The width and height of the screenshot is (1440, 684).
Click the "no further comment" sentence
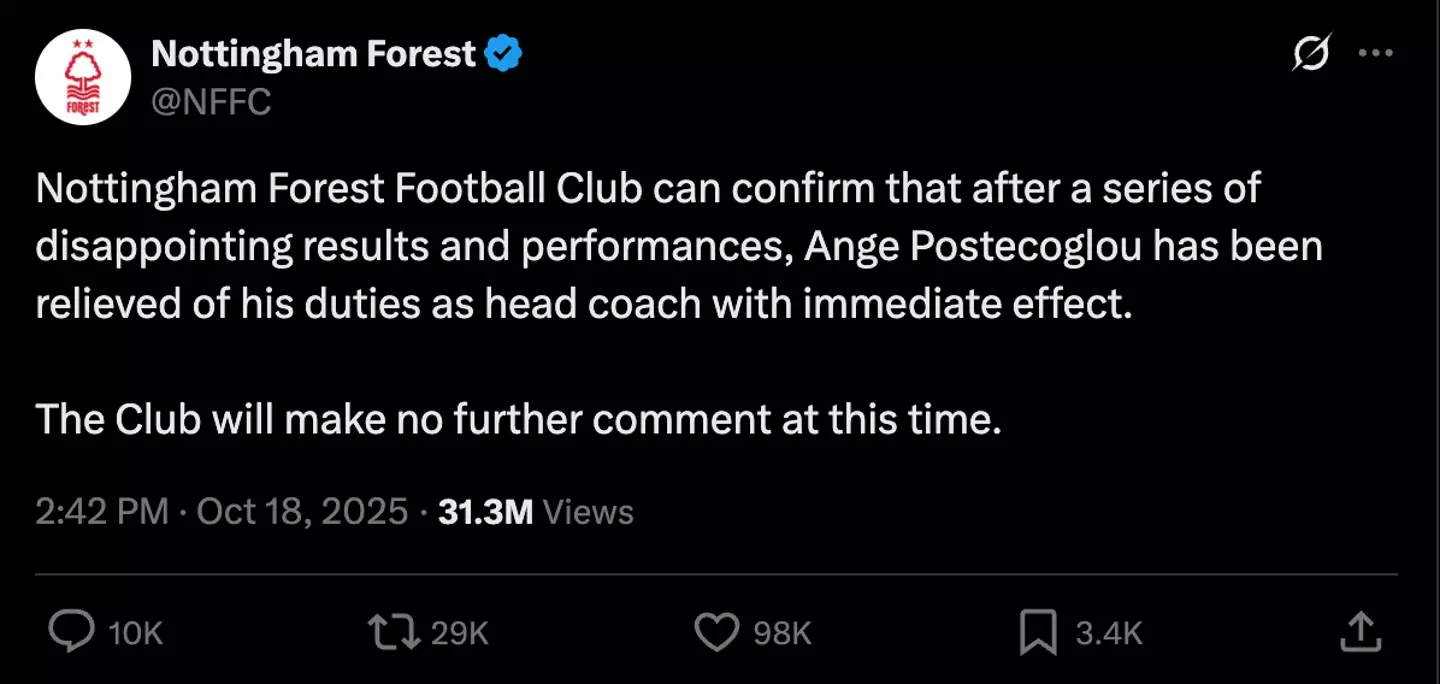pyautogui.click(x=518, y=419)
